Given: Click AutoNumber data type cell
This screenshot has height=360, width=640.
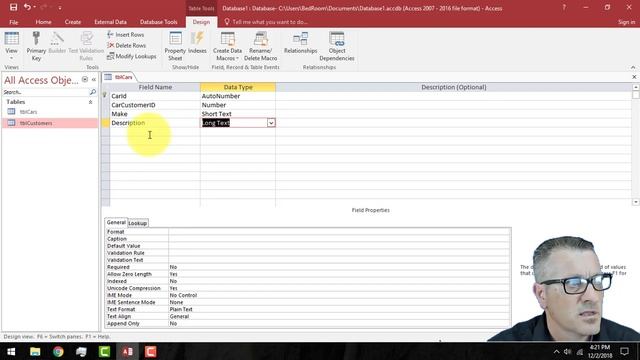Looking at the screenshot, I should [x=238, y=96].
